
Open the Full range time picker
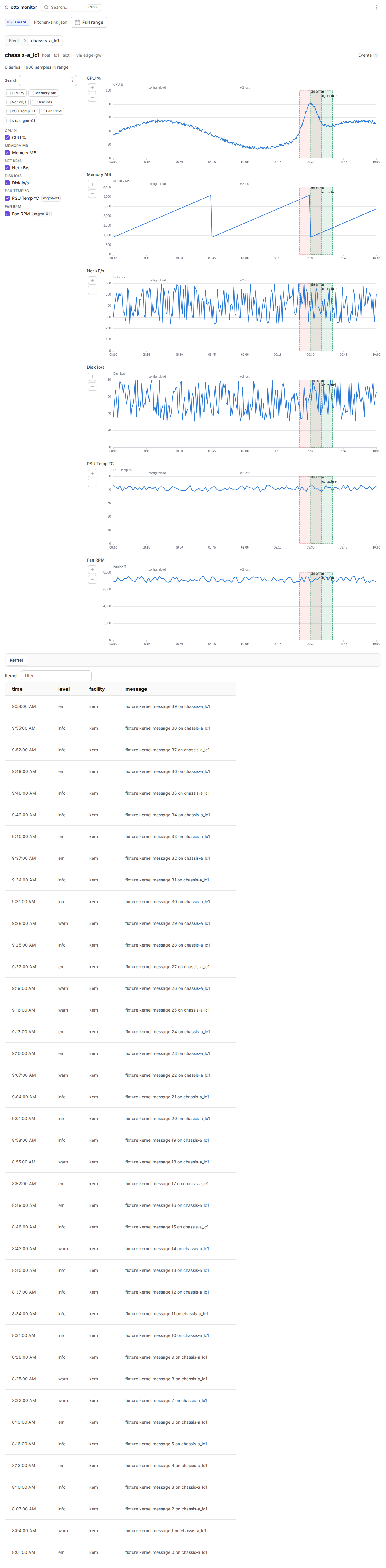click(x=89, y=23)
